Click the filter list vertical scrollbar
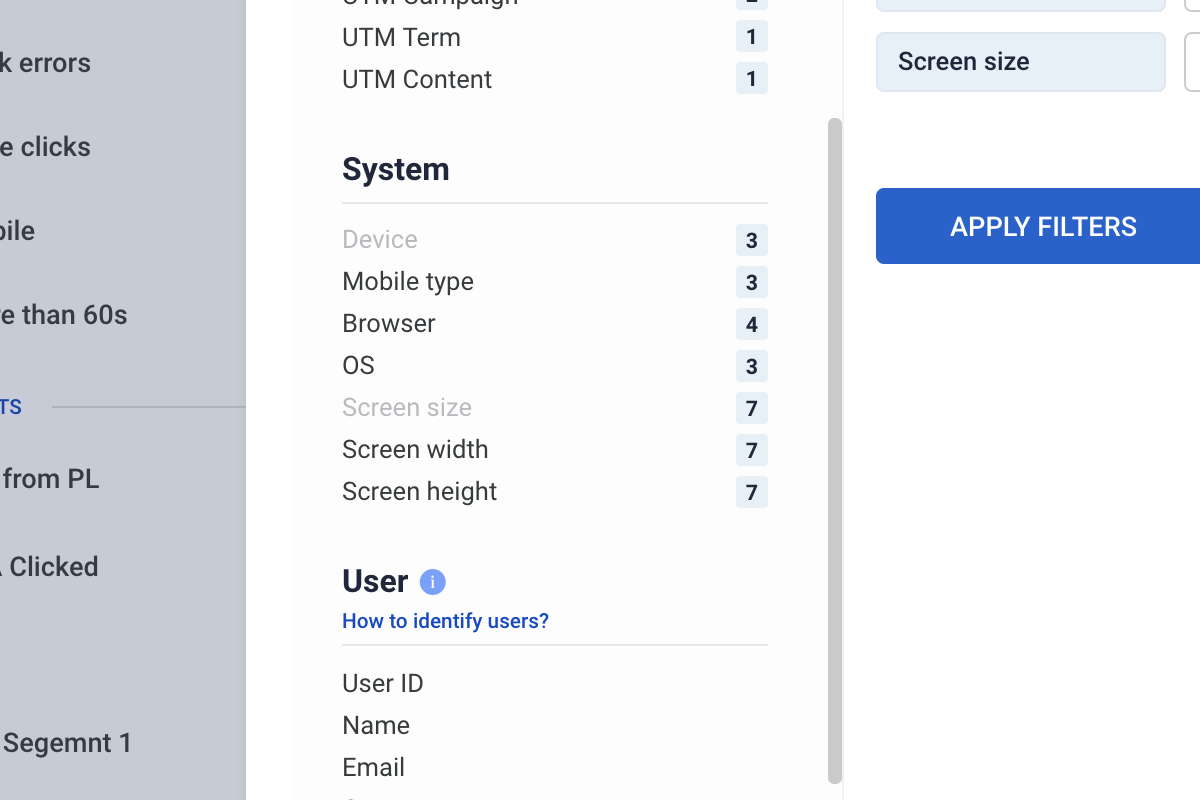1200x800 pixels. pos(835,450)
